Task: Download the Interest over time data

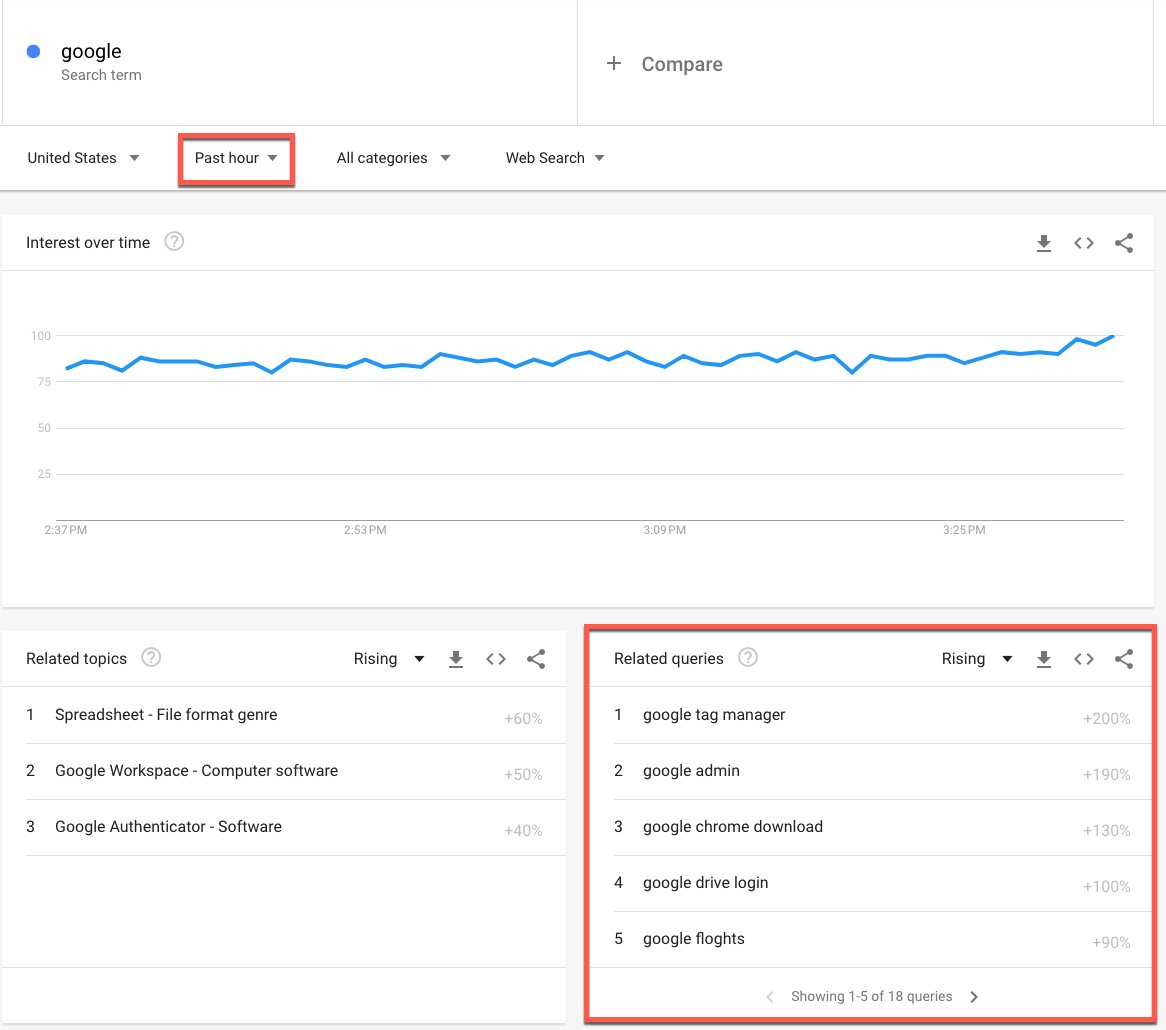Action: coord(1043,243)
